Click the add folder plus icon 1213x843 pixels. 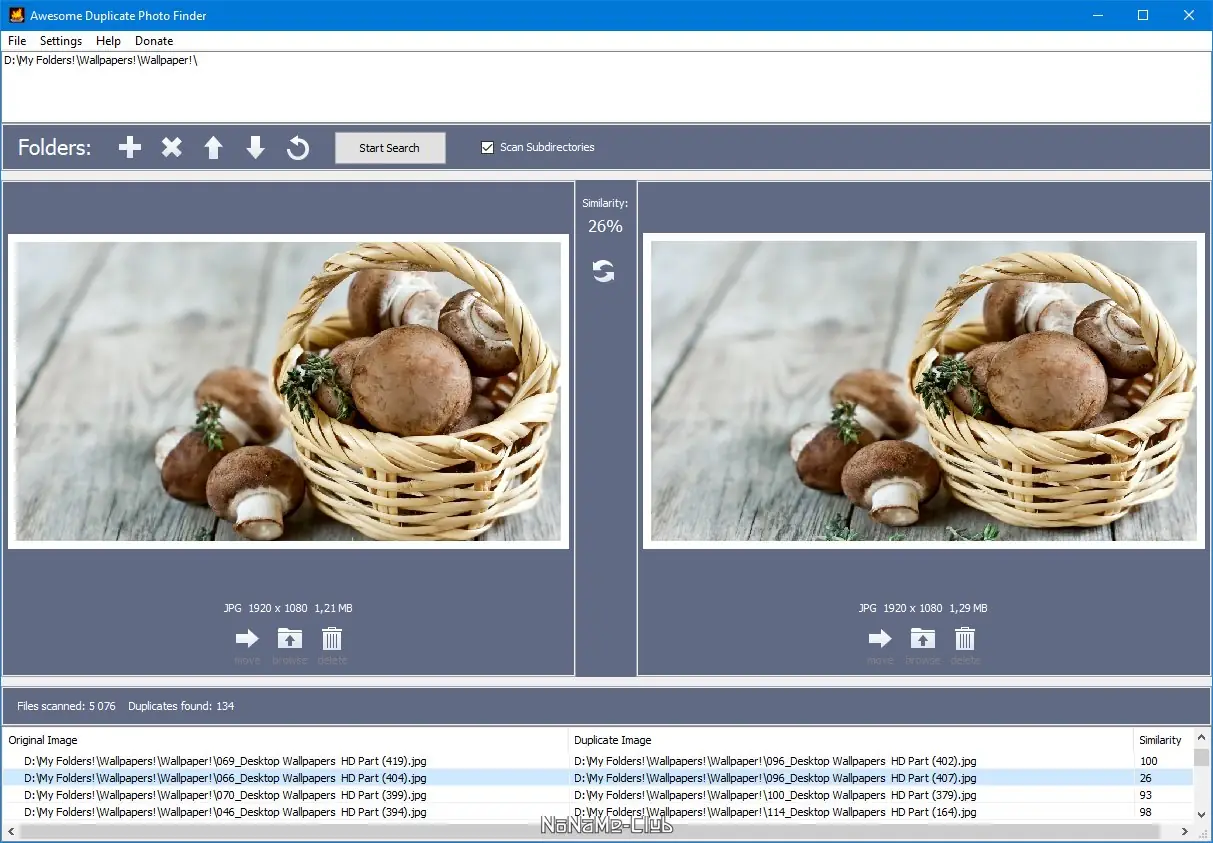click(130, 148)
